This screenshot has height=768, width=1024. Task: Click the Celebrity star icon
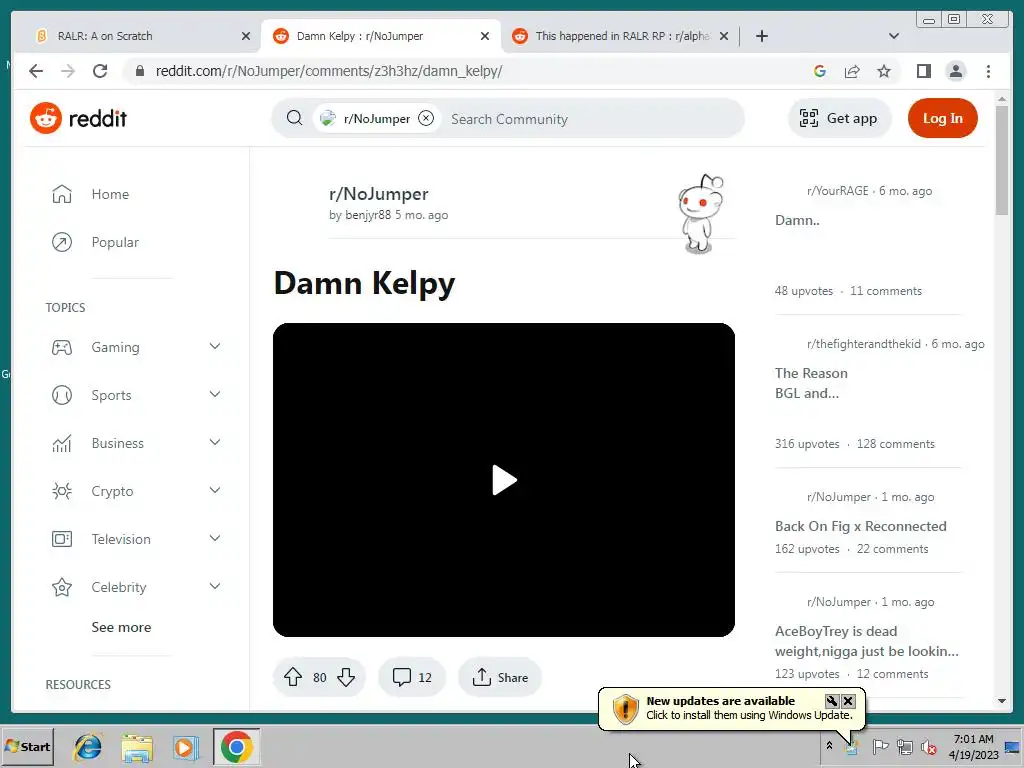pyautogui.click(x=62, y=587)
